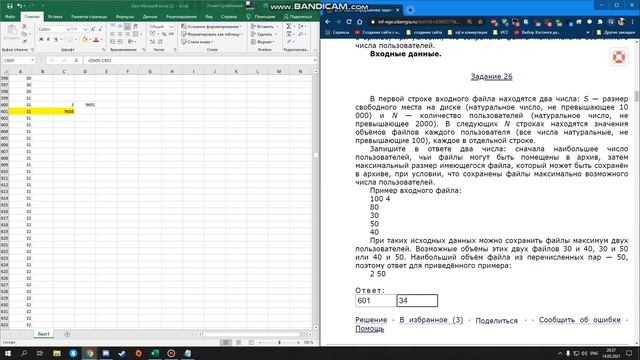Open Chrome from the taskbar
The width and height of the screenshot is (640, 360).
coord(89,353)
